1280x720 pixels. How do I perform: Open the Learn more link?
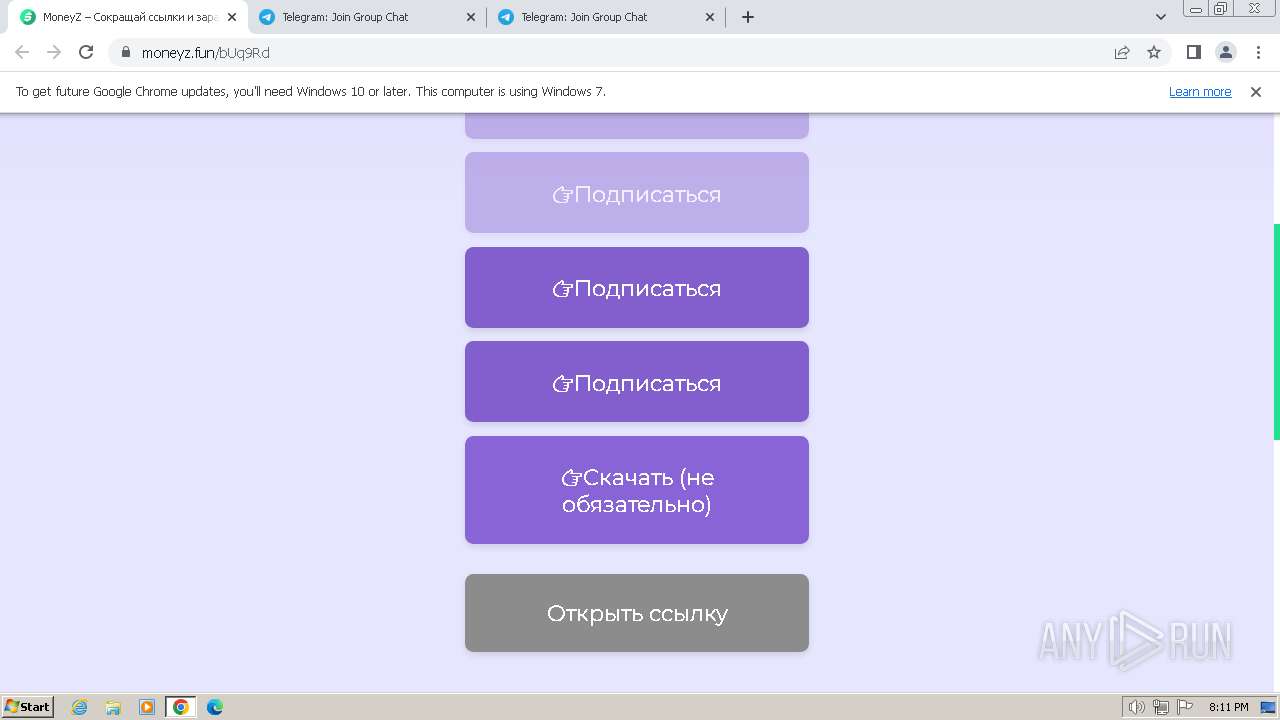click(1200, 91)
